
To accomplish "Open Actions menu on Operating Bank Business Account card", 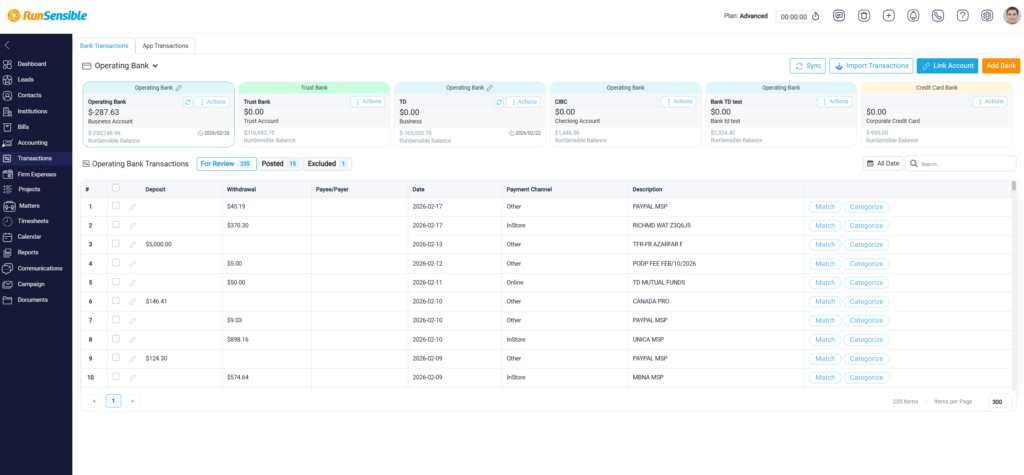I will [x=212, y=102].
